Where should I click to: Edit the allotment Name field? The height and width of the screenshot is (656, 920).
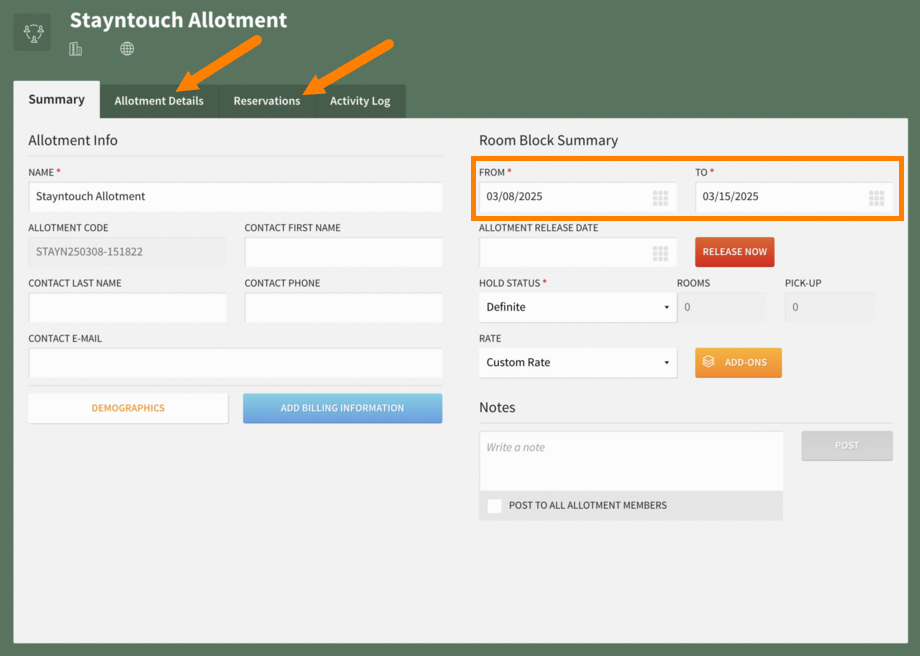pos(235,197)
